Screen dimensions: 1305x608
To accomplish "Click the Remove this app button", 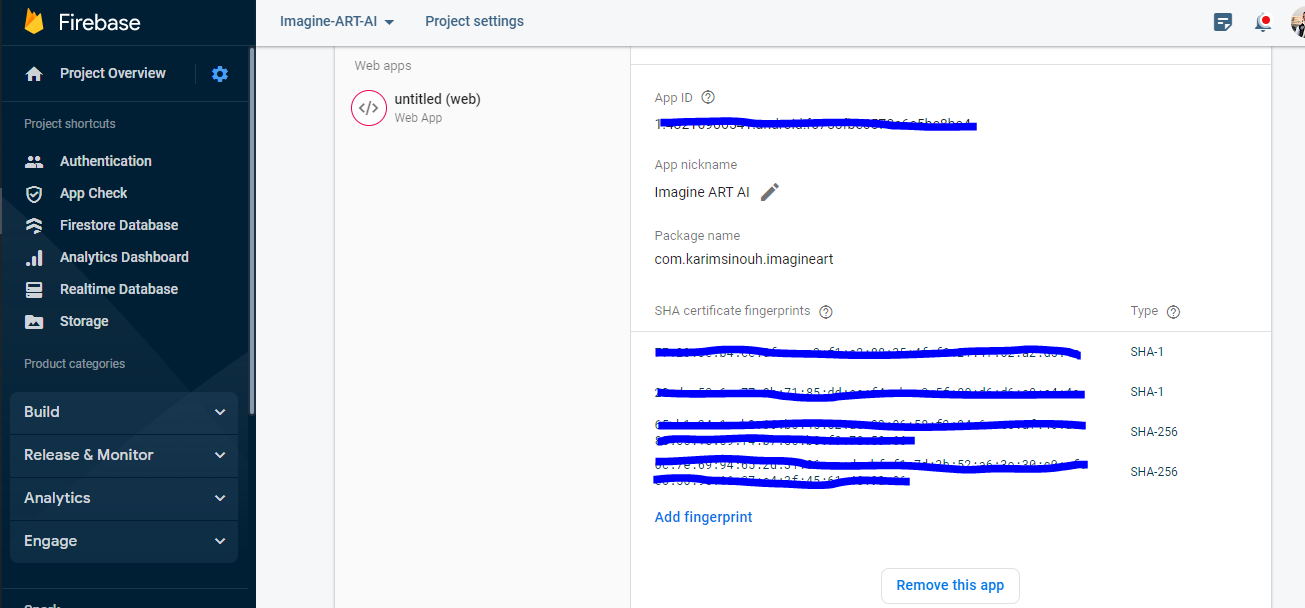I will 949,585.
